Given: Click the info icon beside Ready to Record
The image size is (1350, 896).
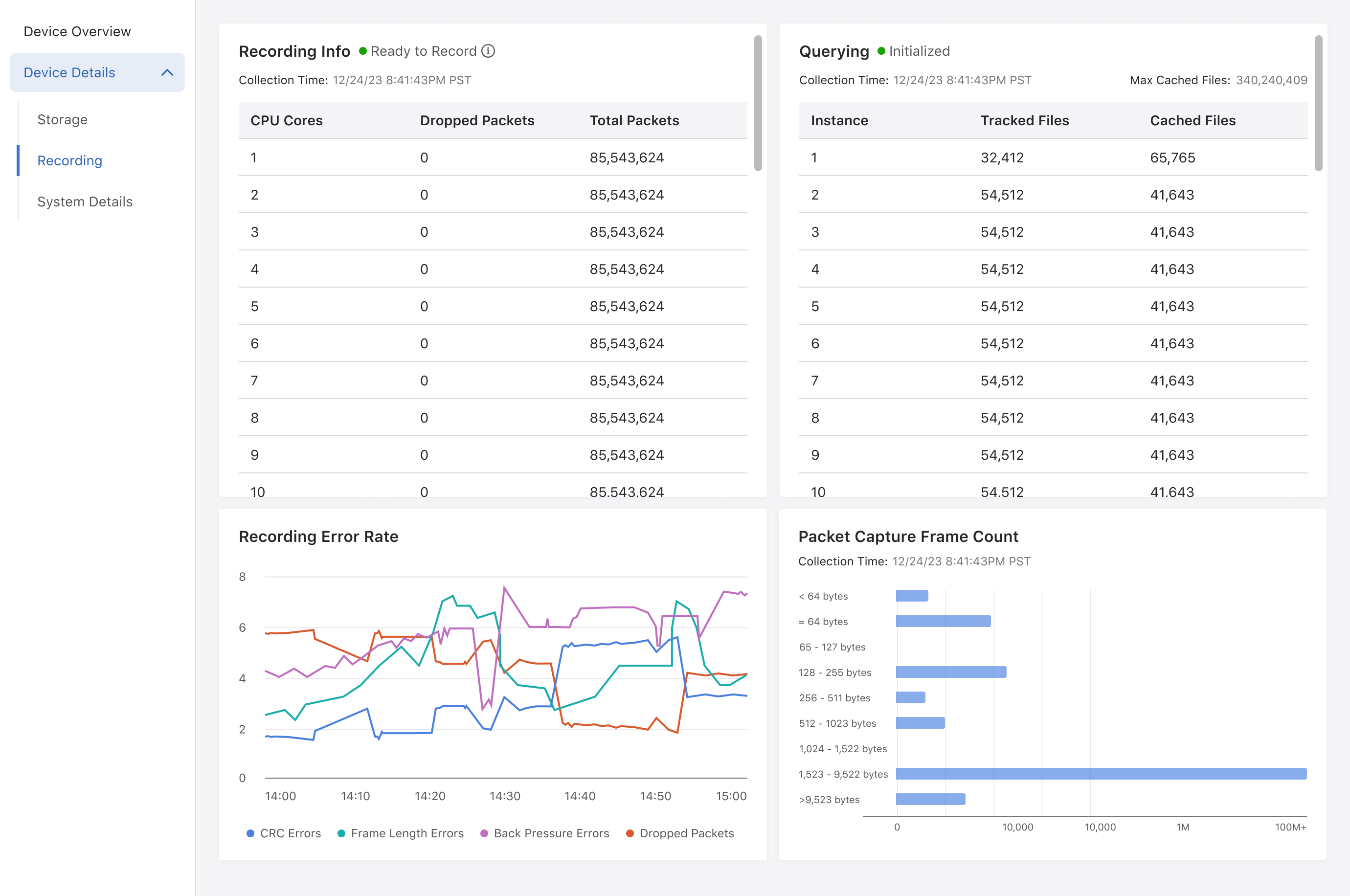Looking at the screenshot, I should pos(488,51).
